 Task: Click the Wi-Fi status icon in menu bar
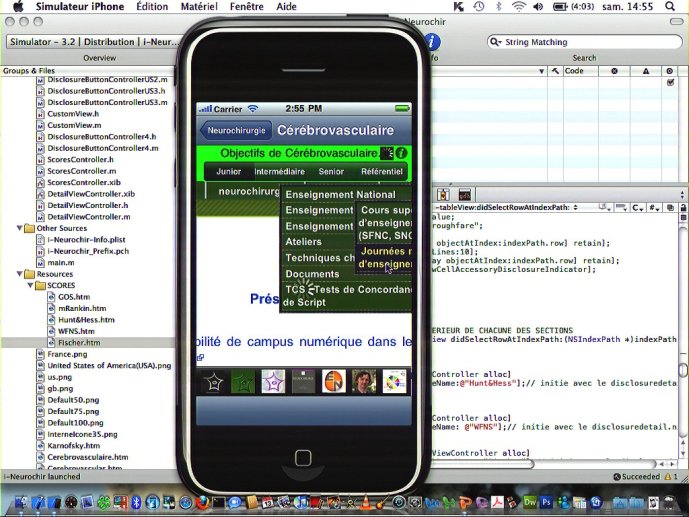point(519,7)
